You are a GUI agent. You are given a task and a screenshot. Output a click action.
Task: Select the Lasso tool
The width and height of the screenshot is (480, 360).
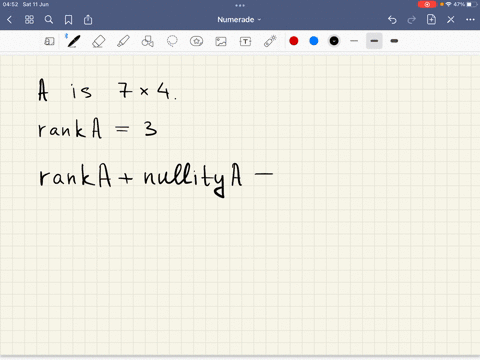click(172, 41)
